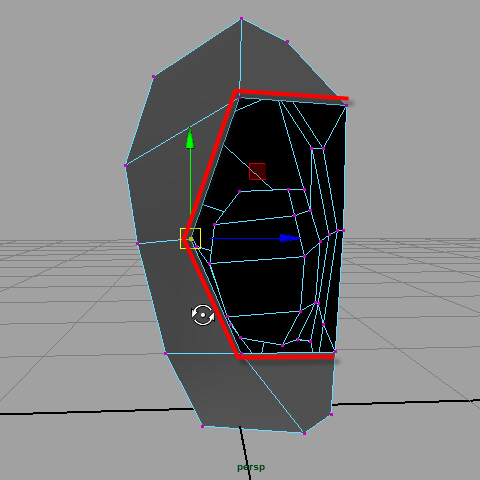Click the white tumble rotate cursor icon

click(x=203, y=315)
